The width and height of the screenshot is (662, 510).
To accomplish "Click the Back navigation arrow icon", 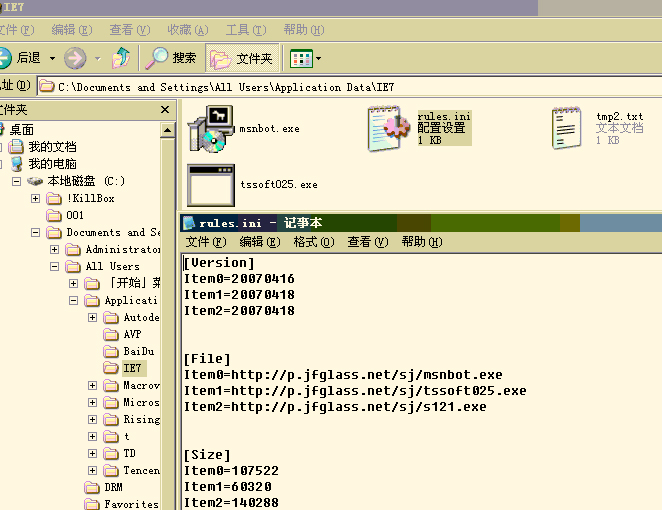I will tap(6, 58).
